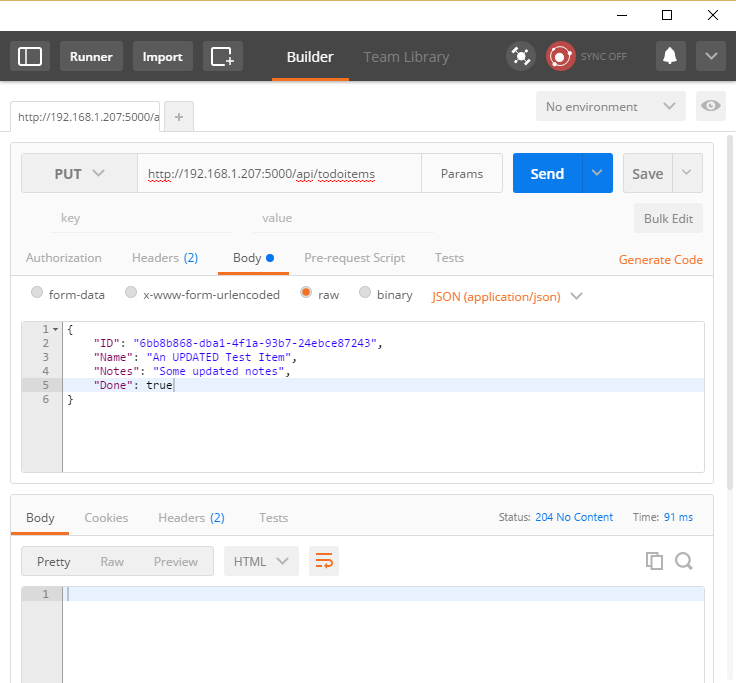The height and width of the screenshot is (683, 736).
Task: Click the 91 ms response time
Action: [678, 517]
